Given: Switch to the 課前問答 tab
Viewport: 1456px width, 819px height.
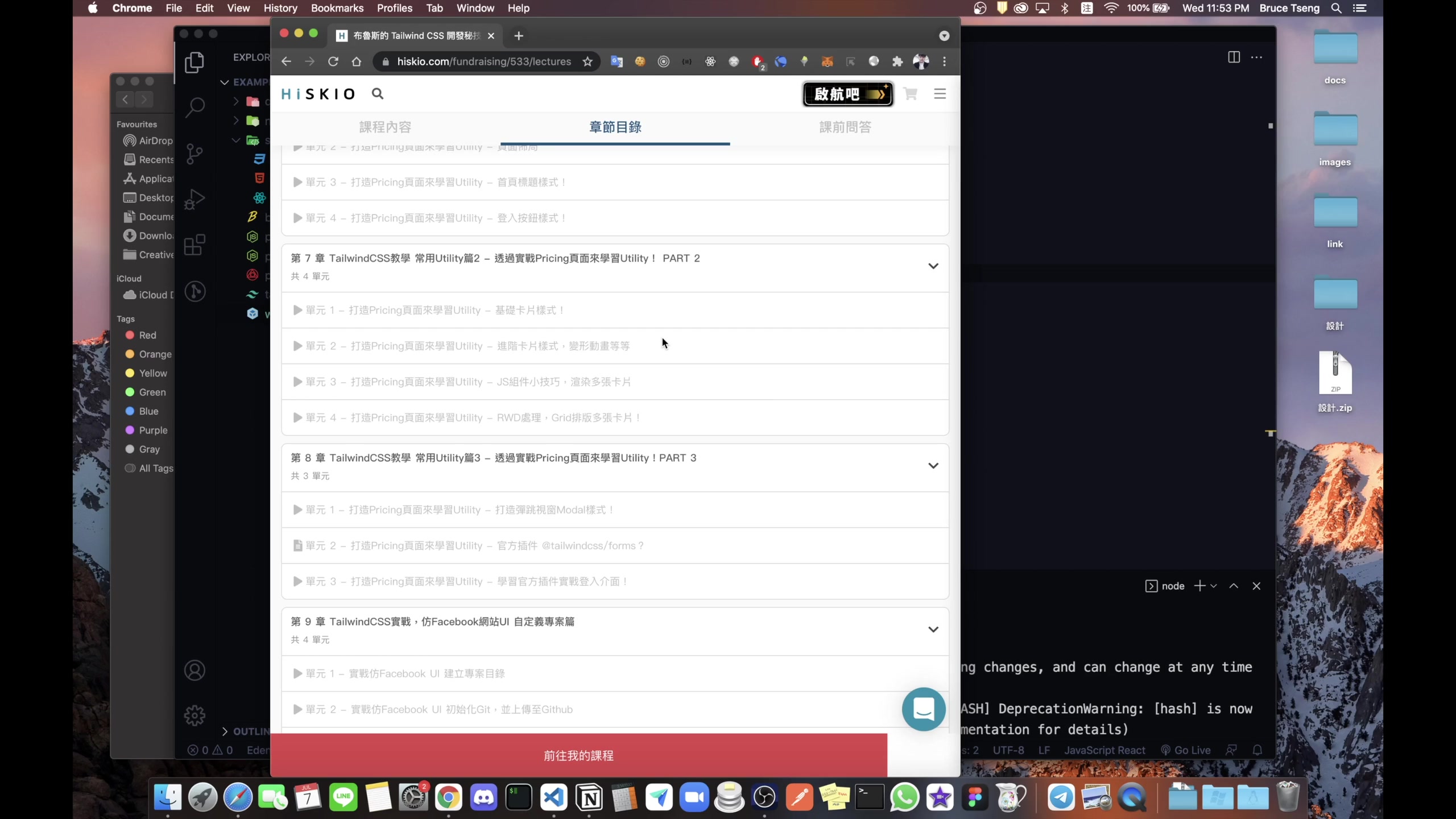Looking at the screenshot, I should [845, 127].
